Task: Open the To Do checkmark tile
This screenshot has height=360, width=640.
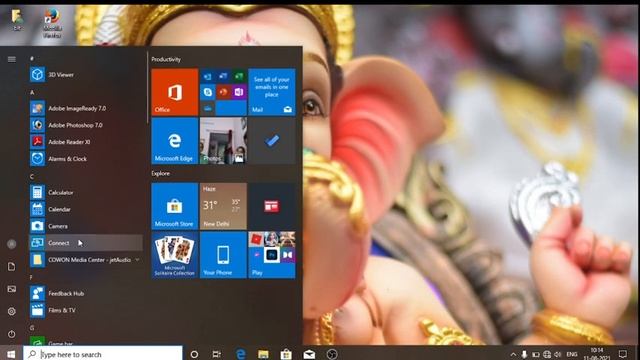Action: click(272, 141)
